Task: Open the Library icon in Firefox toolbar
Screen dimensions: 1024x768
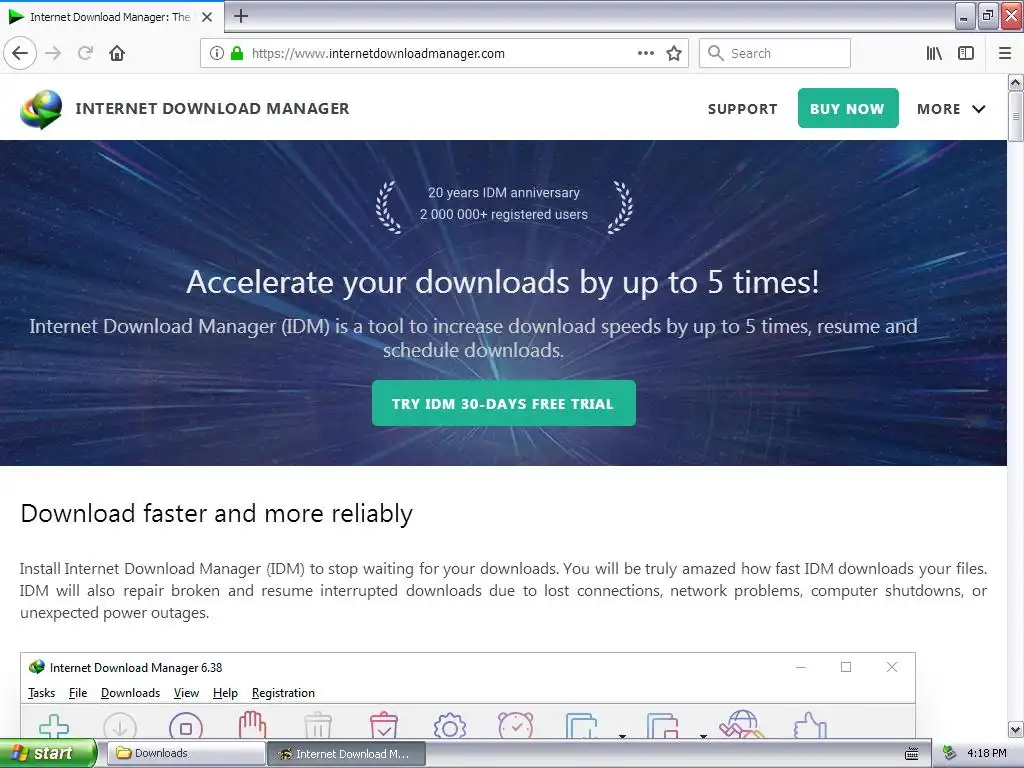Action: pos(934,53)
